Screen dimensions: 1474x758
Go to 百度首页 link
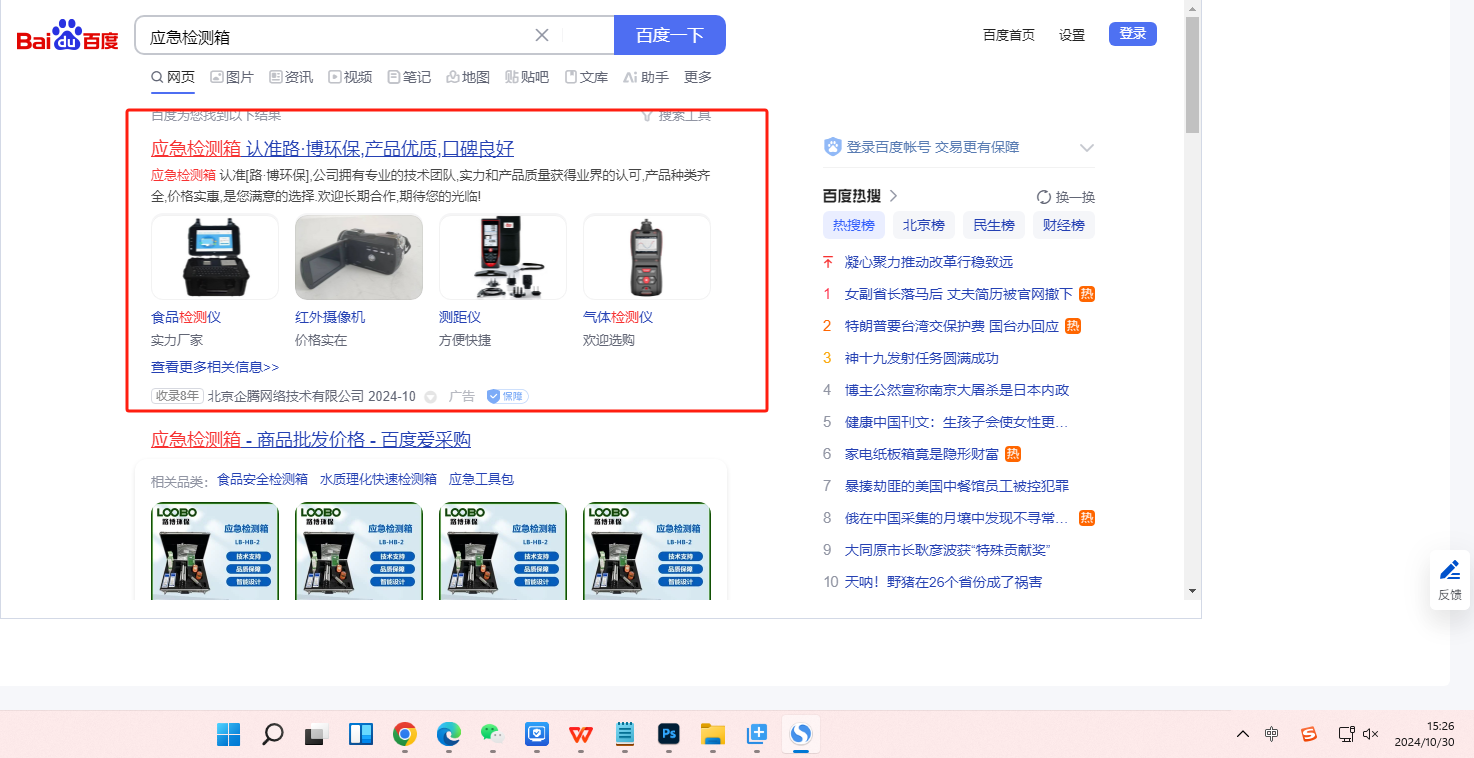(x=1009, y=35)
